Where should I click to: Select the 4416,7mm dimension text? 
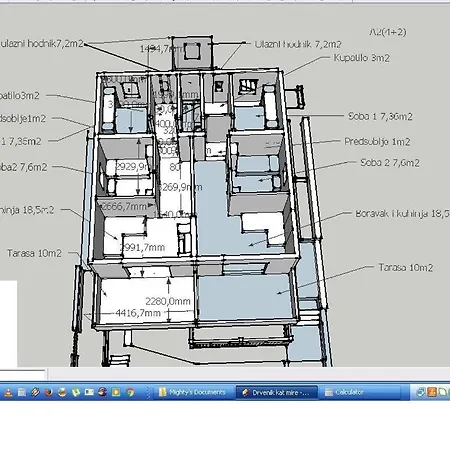138,313
